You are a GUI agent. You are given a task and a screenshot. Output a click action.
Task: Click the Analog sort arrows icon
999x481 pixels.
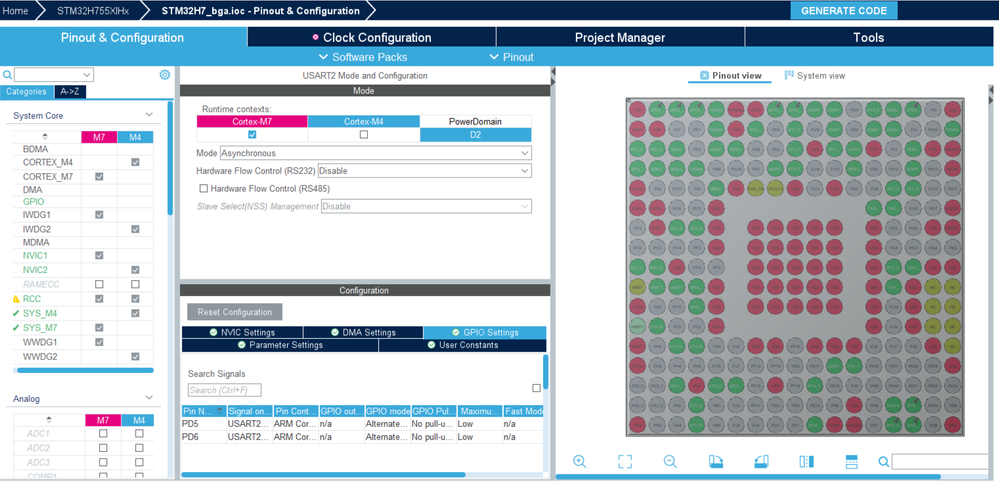pyautogui.click(x=49, y=420)
